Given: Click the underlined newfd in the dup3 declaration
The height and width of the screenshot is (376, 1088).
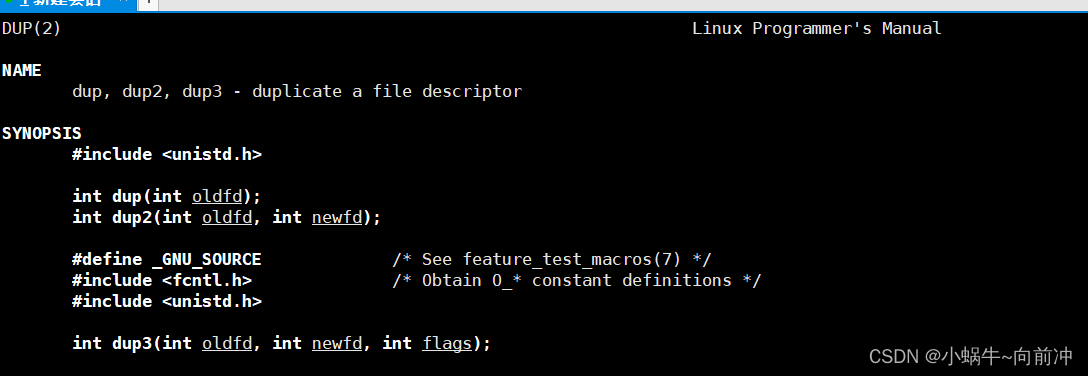Looking at the screenshot, I should click(x=337, y=343).
